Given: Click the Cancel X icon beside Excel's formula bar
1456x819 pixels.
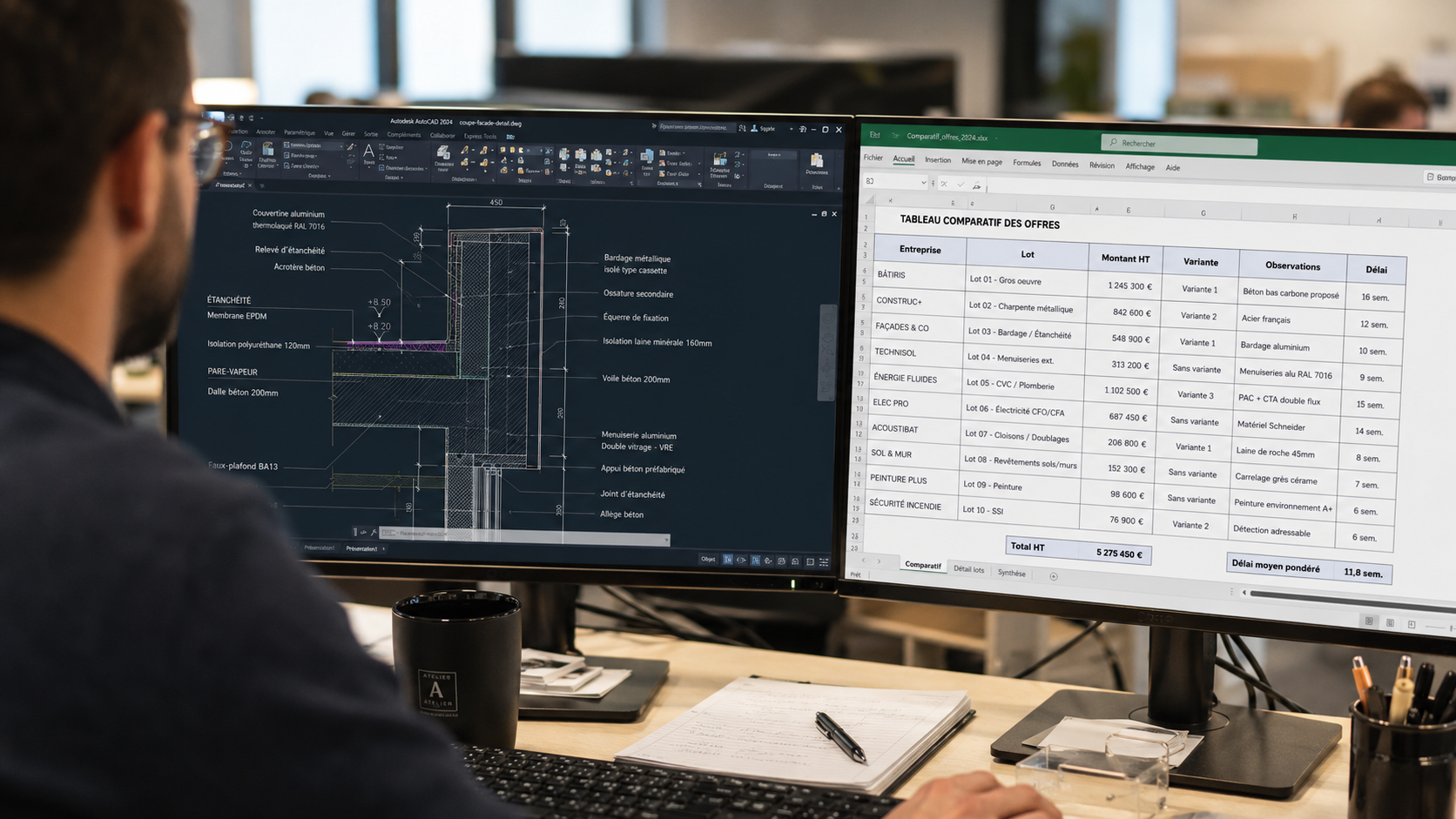Looking at the screenshot, I should 944,184.
